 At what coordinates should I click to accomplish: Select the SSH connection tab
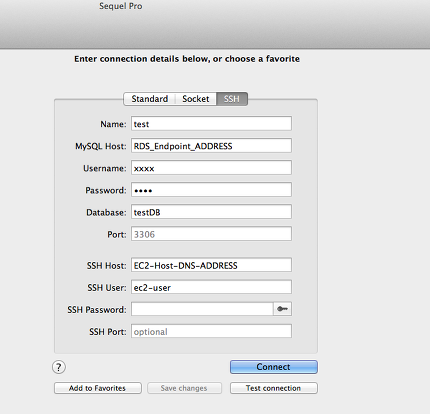coord(232,99)
